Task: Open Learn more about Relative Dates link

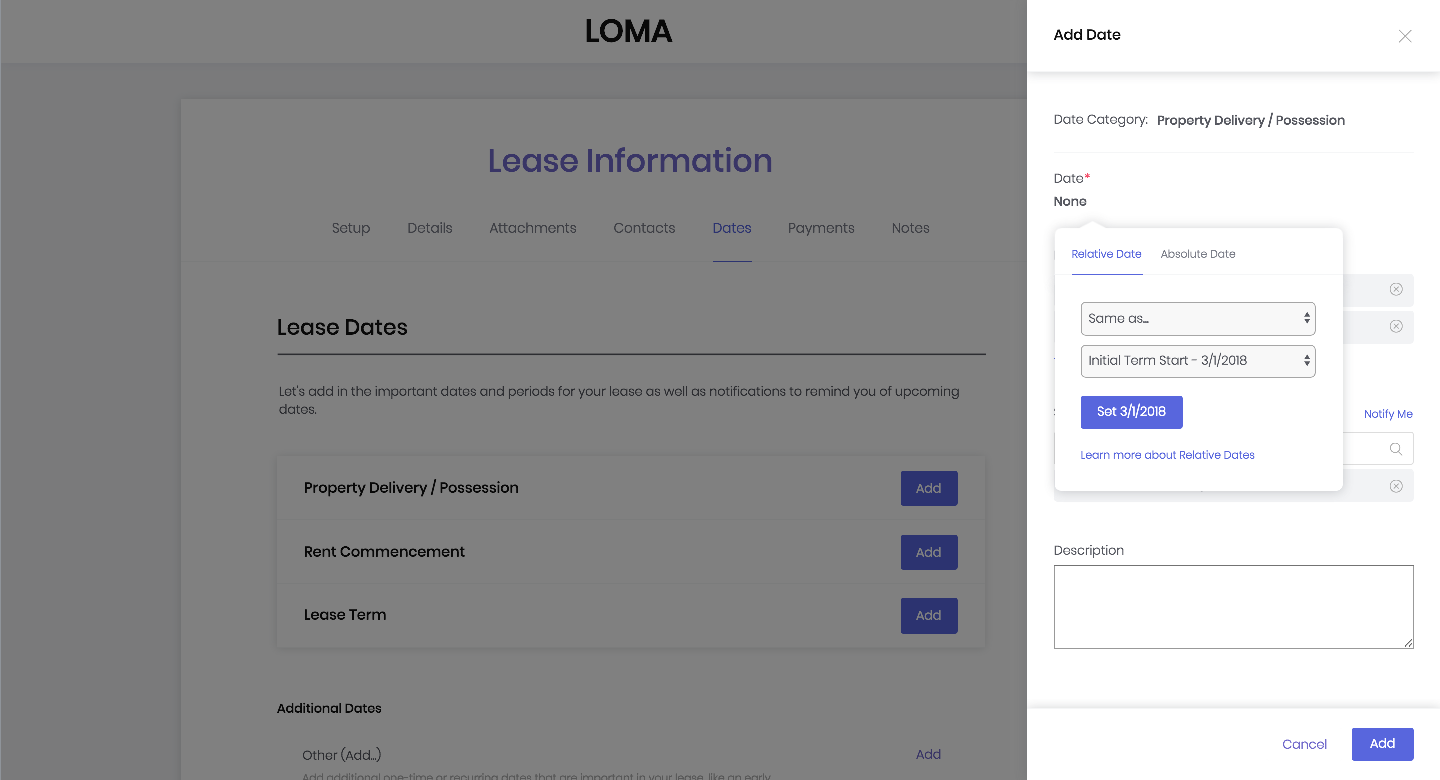Action: 1167,455
